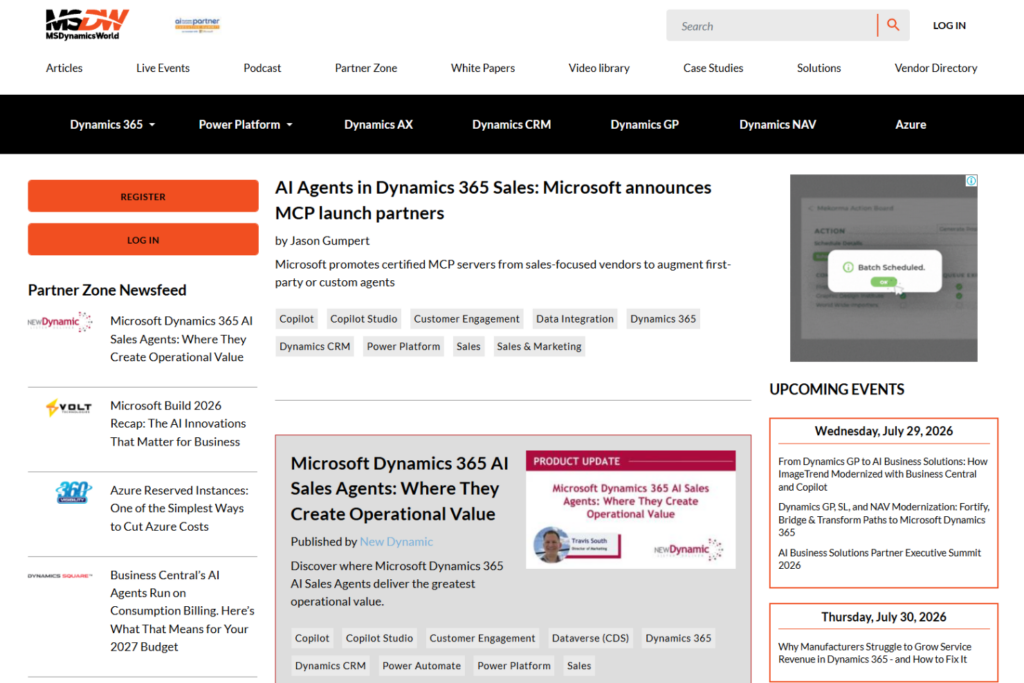This screenshot has width=1024, height=683.
Task: Click the Dynamics 365 tag under first article
Action: click(663, 319)
